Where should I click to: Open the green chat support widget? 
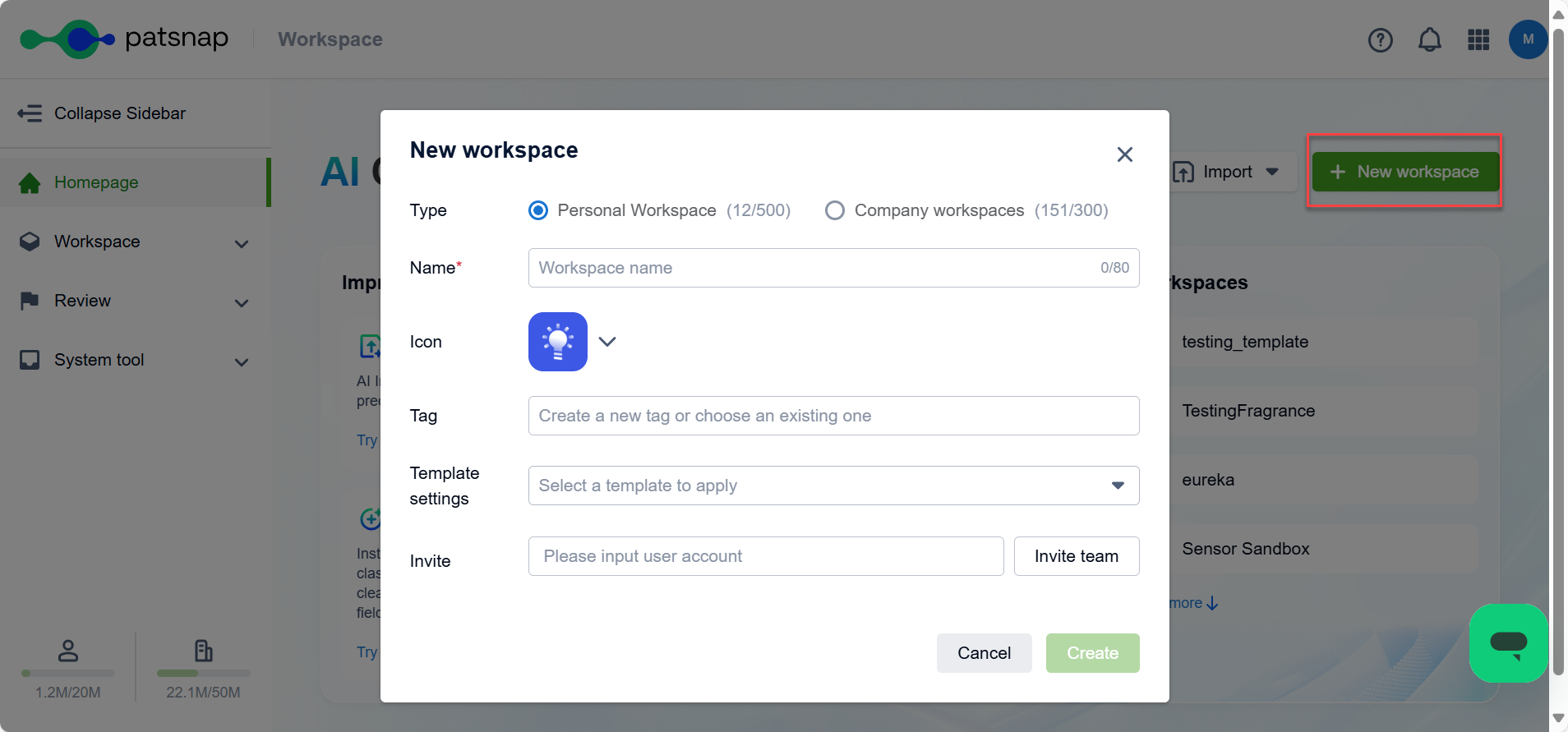[x=1508, y=643]
